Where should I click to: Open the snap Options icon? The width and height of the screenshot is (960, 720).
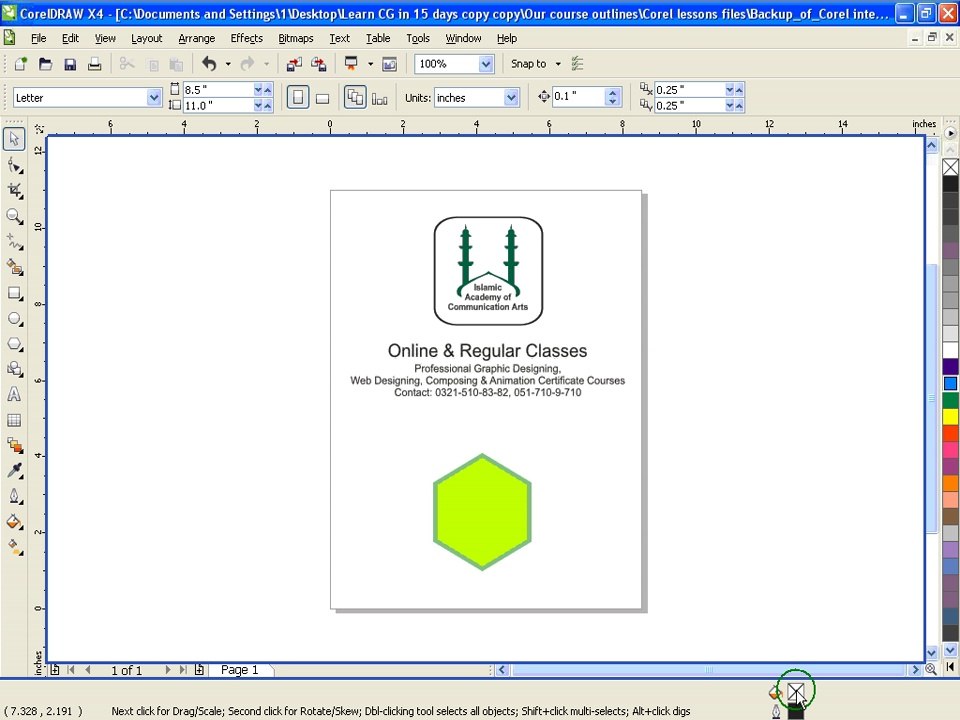tap(577, 64)
